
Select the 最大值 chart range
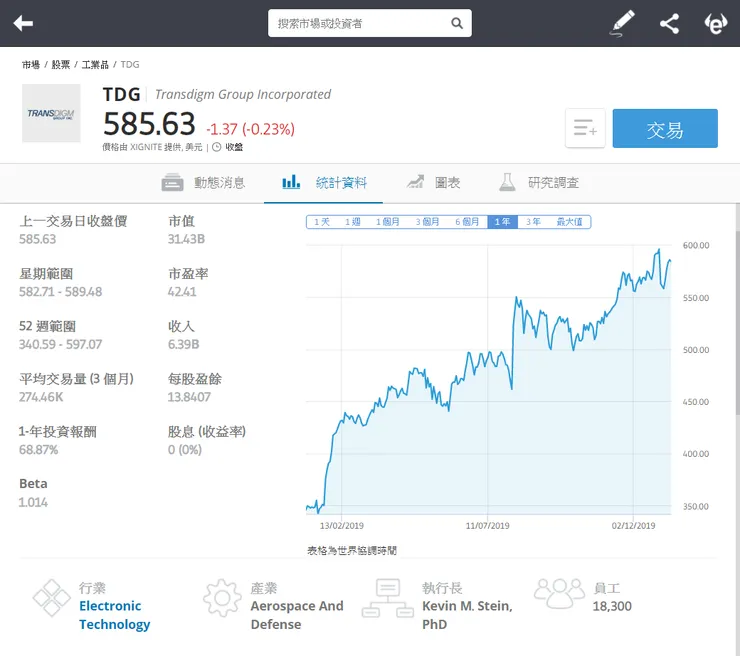coord(570,222)
